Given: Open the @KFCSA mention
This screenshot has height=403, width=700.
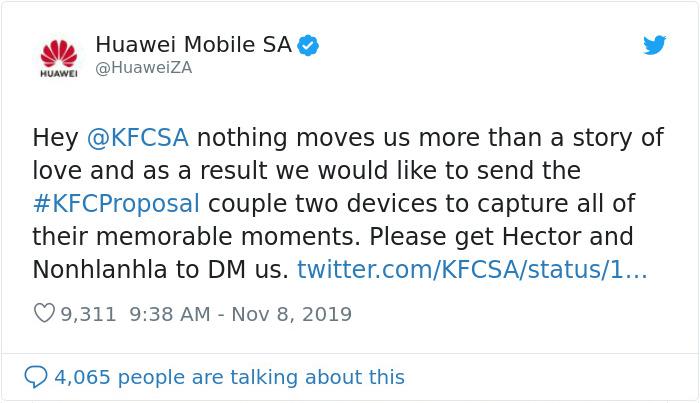Looking at the screenshot, I should (x=137, y=137).
